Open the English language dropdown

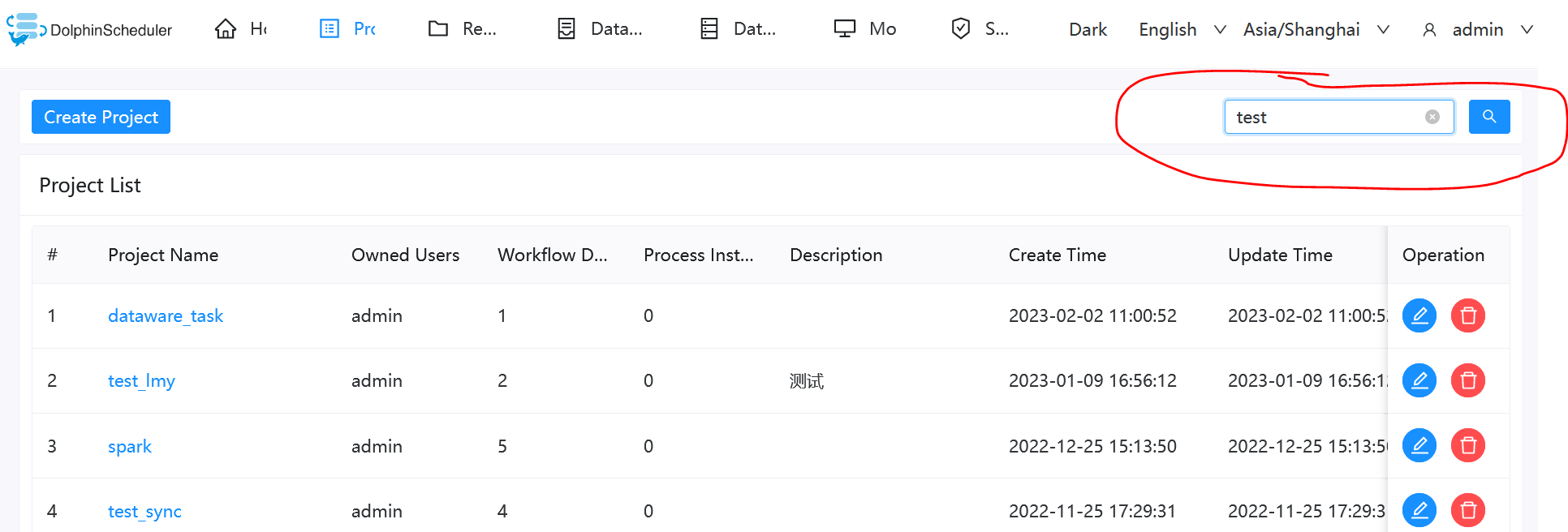coord(1182,29)
